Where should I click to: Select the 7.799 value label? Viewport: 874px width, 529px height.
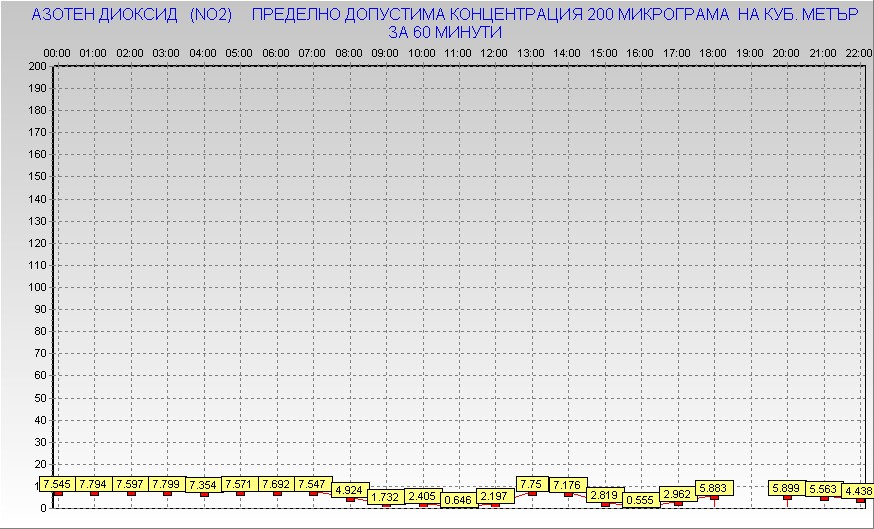[167, 484]
